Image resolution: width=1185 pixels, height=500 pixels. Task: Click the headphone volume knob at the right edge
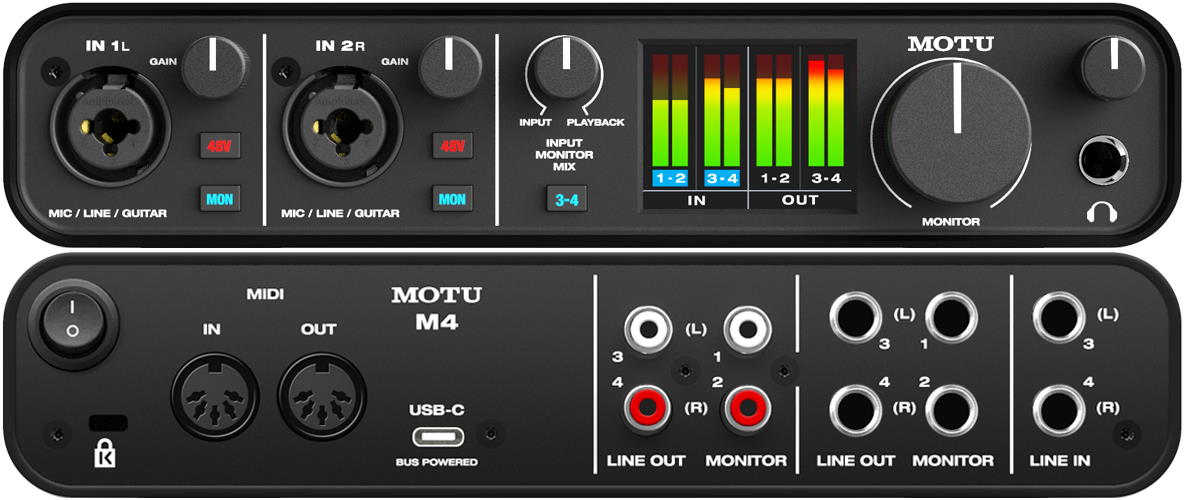click(1112, 67)
